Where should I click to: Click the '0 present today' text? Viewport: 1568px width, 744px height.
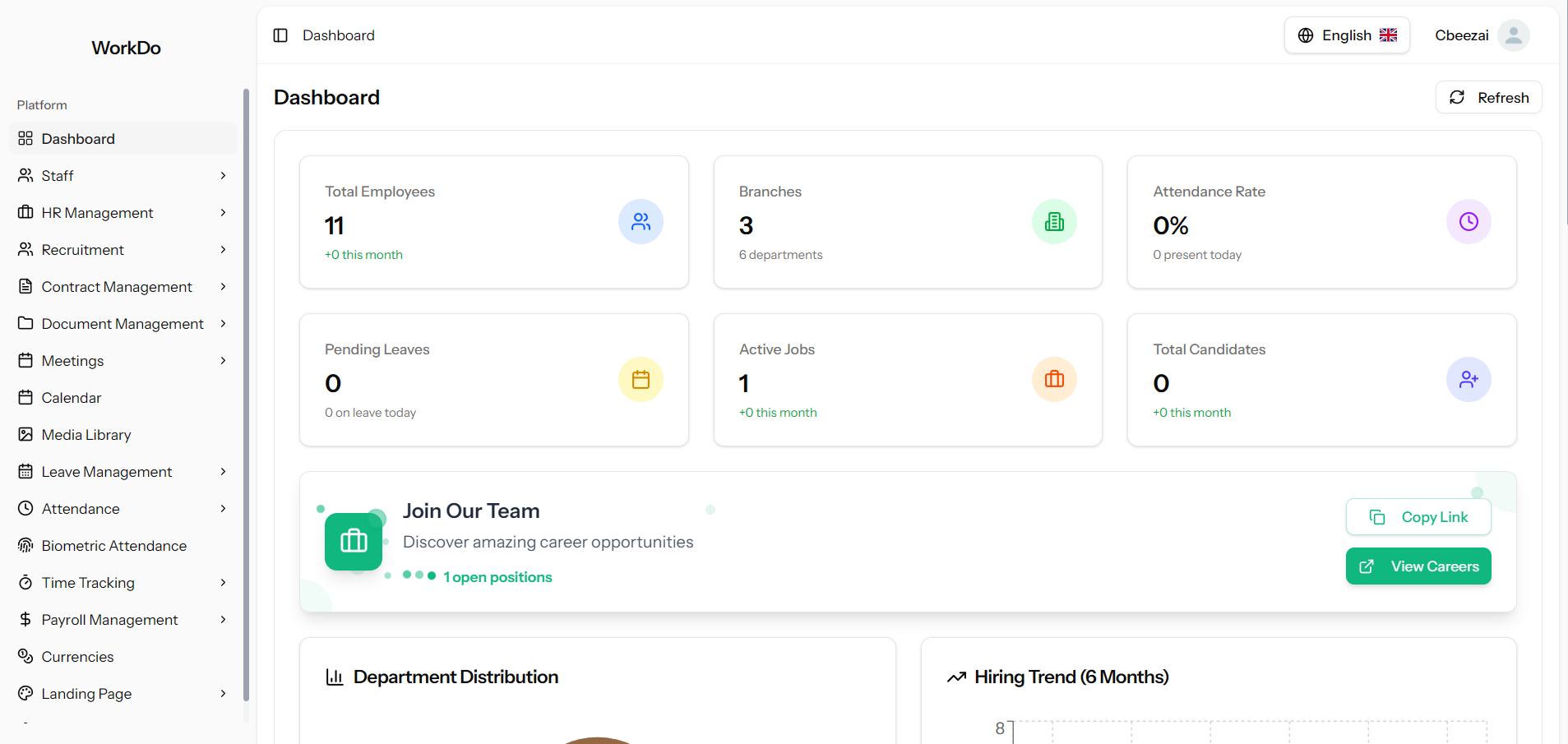pyautogui.click(x=1197, y=255)
